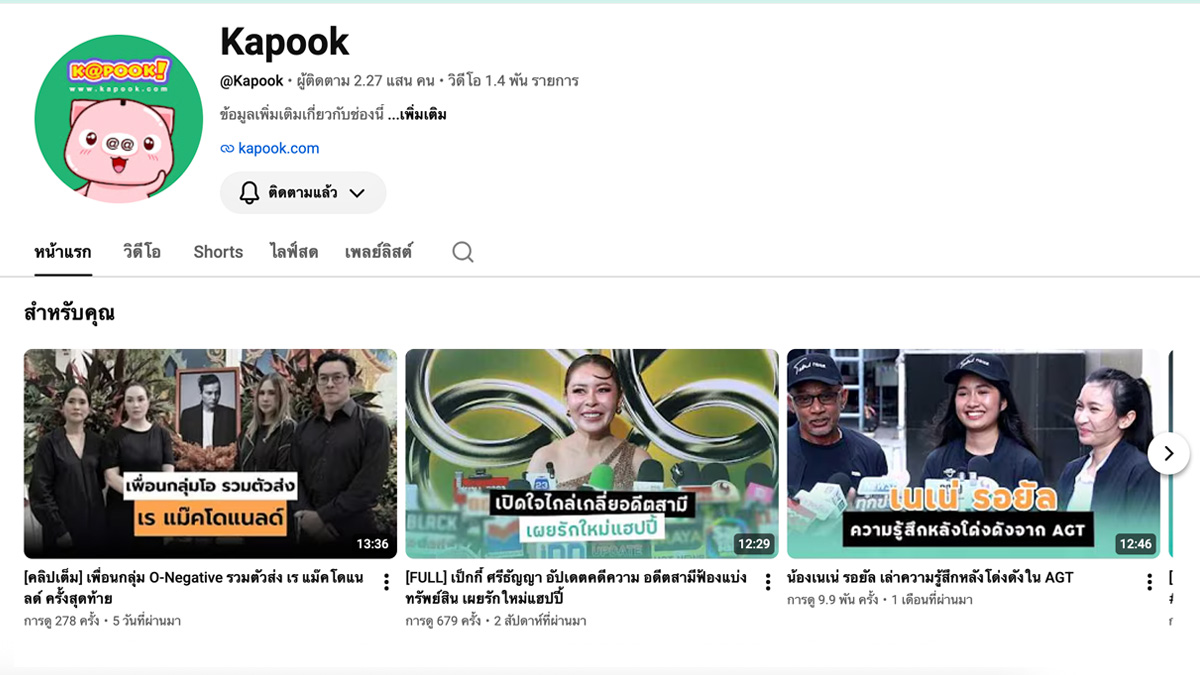This screenshot has width=1200, height=675.
Task: Switch to the วิดีโอ tab
Action: click(x=142, y=252)
